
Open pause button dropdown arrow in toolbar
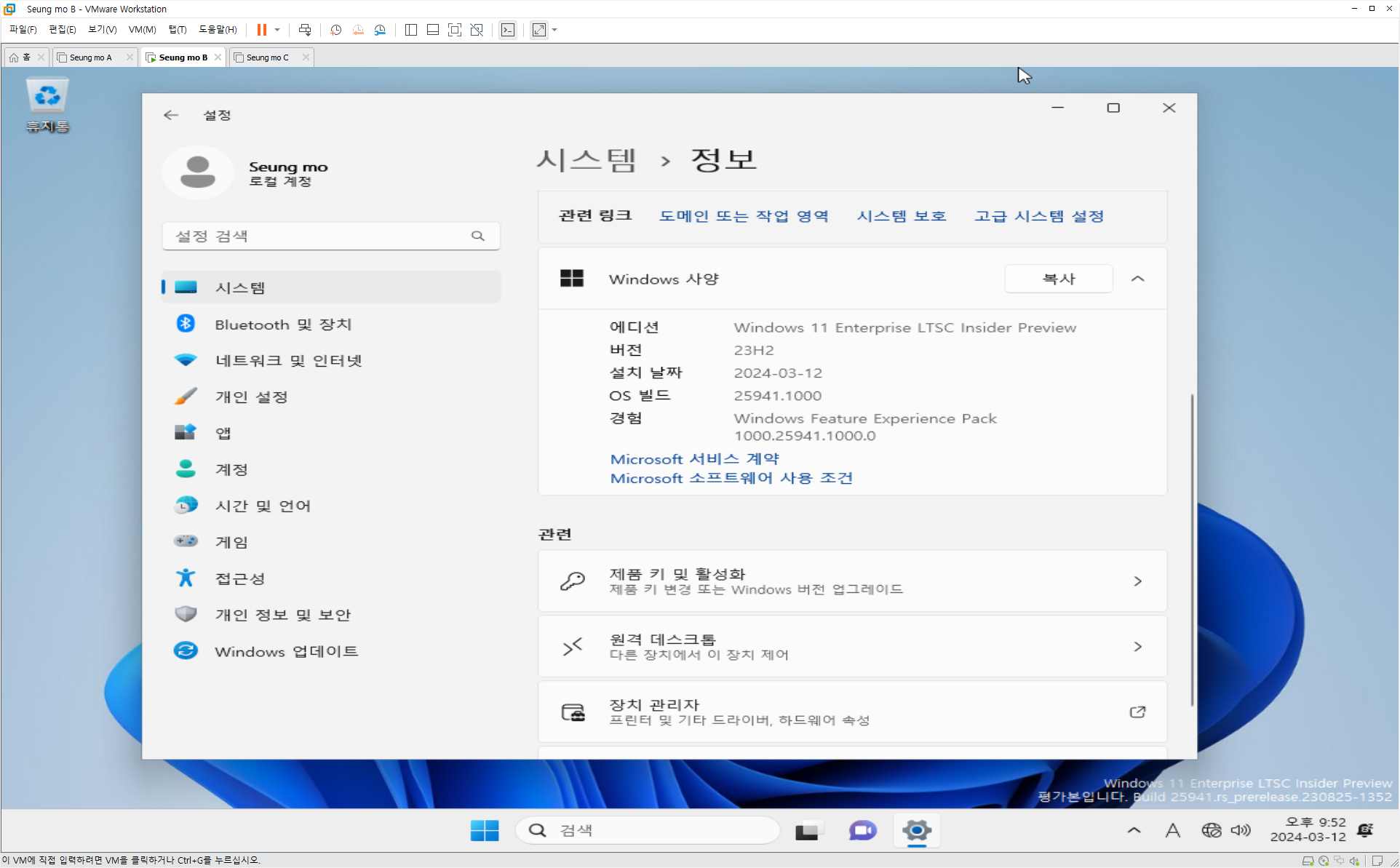(x=277, y=30)
